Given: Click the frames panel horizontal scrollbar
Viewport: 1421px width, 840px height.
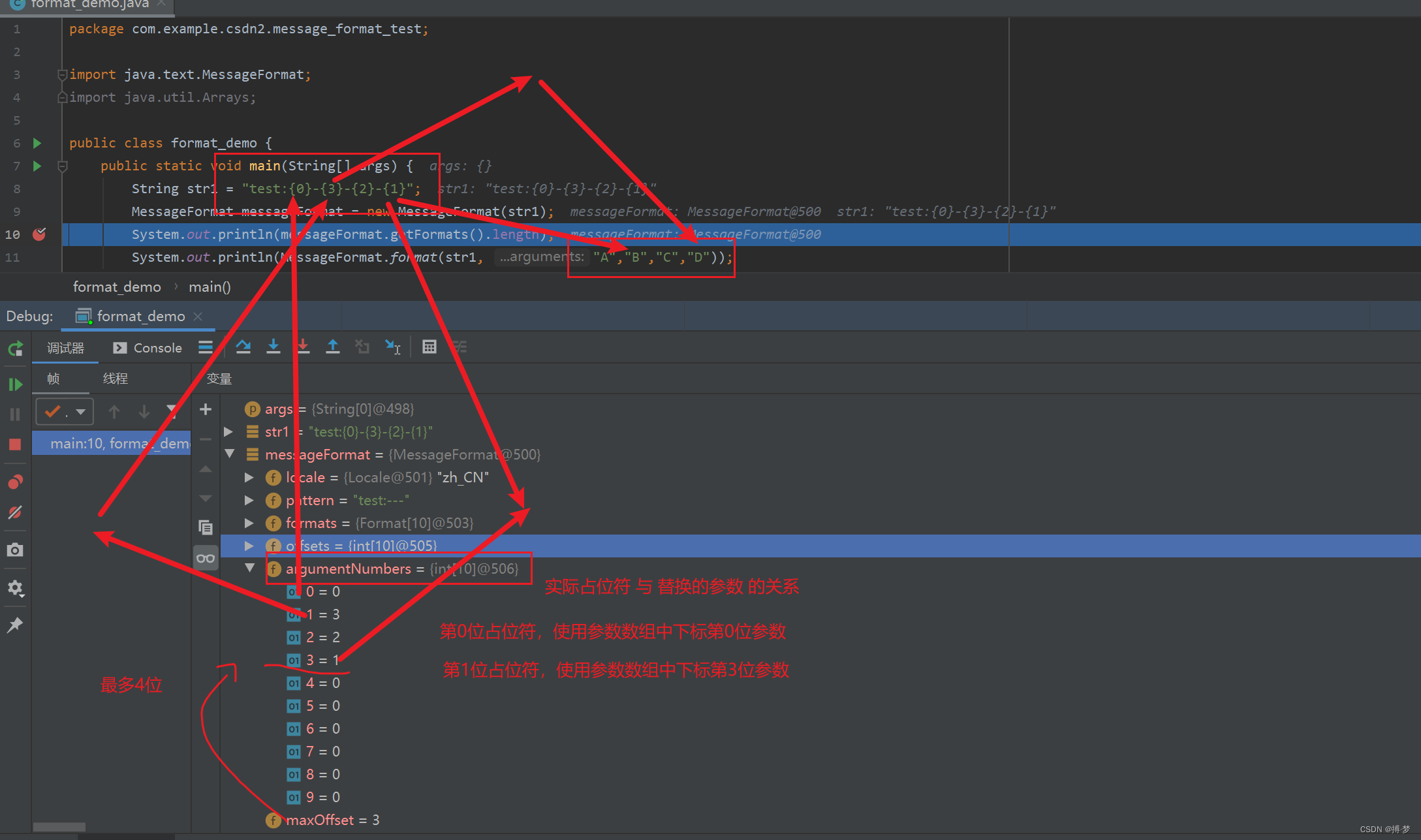Looking at the screenshot, I should [59, 826].
